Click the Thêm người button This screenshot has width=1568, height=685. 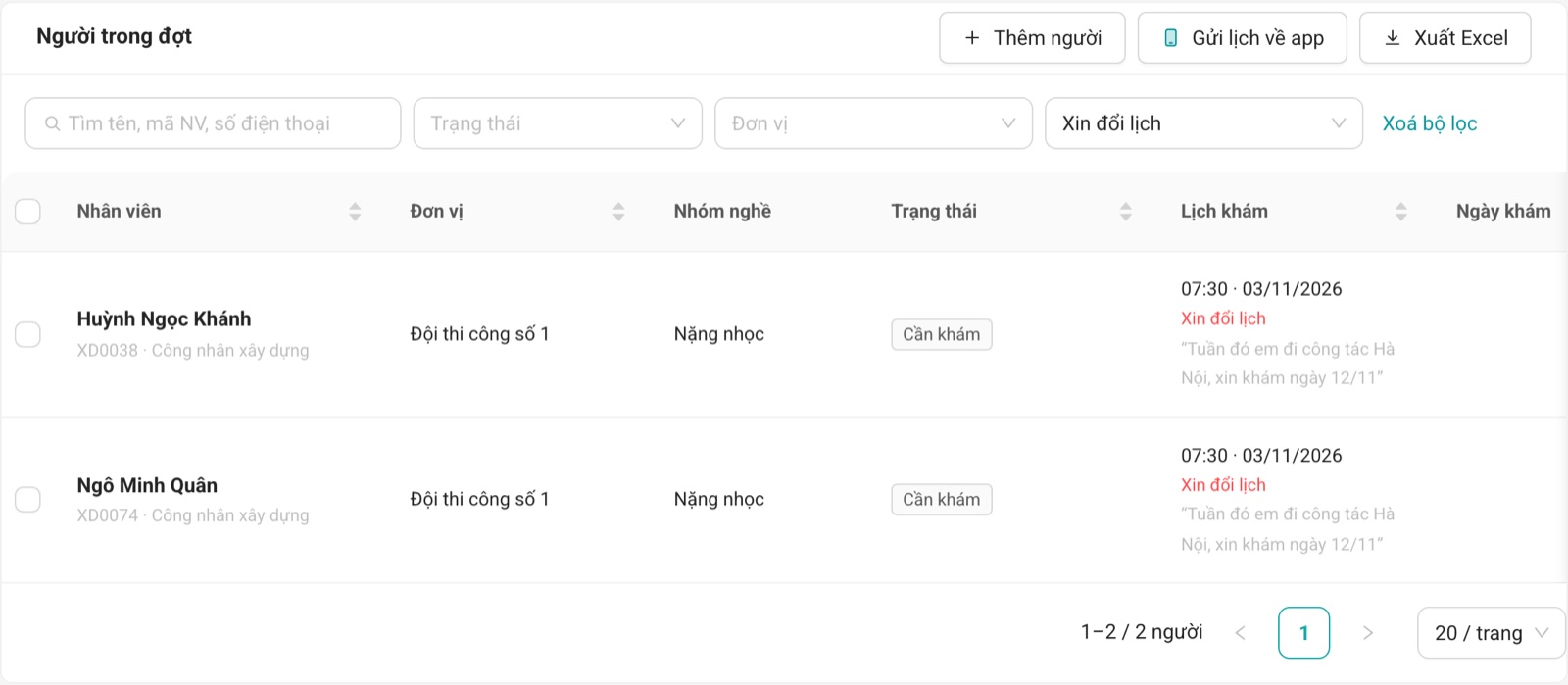(x=1032, y=38)
